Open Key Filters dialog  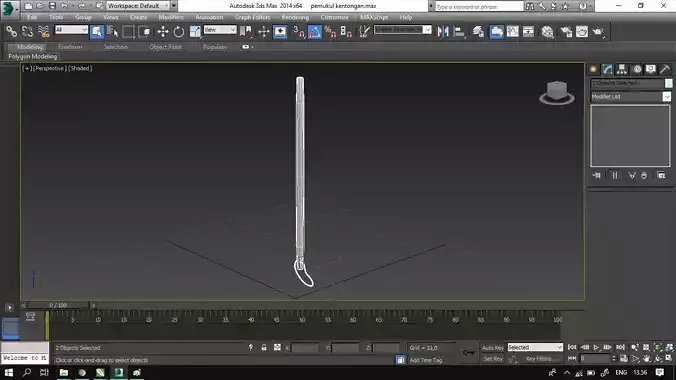(x=538, y=359)
